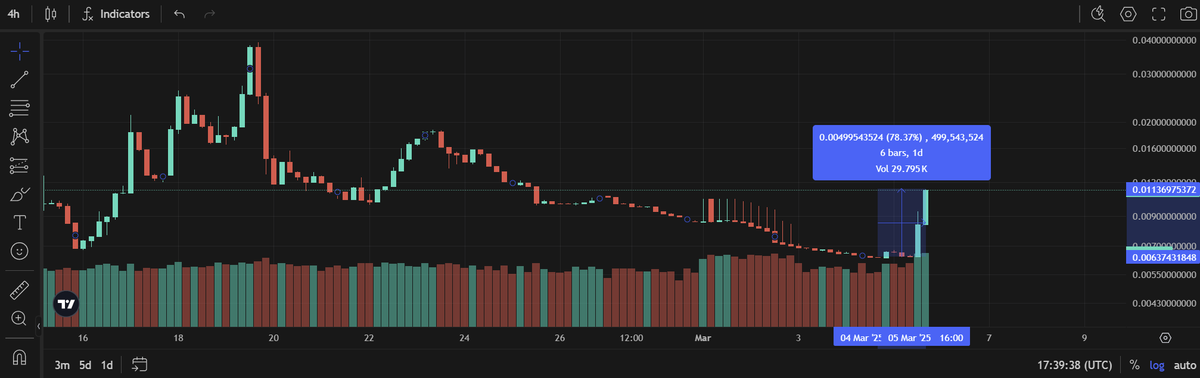
Task: Select the ruler measure tool
Action: tap(19, 290)
